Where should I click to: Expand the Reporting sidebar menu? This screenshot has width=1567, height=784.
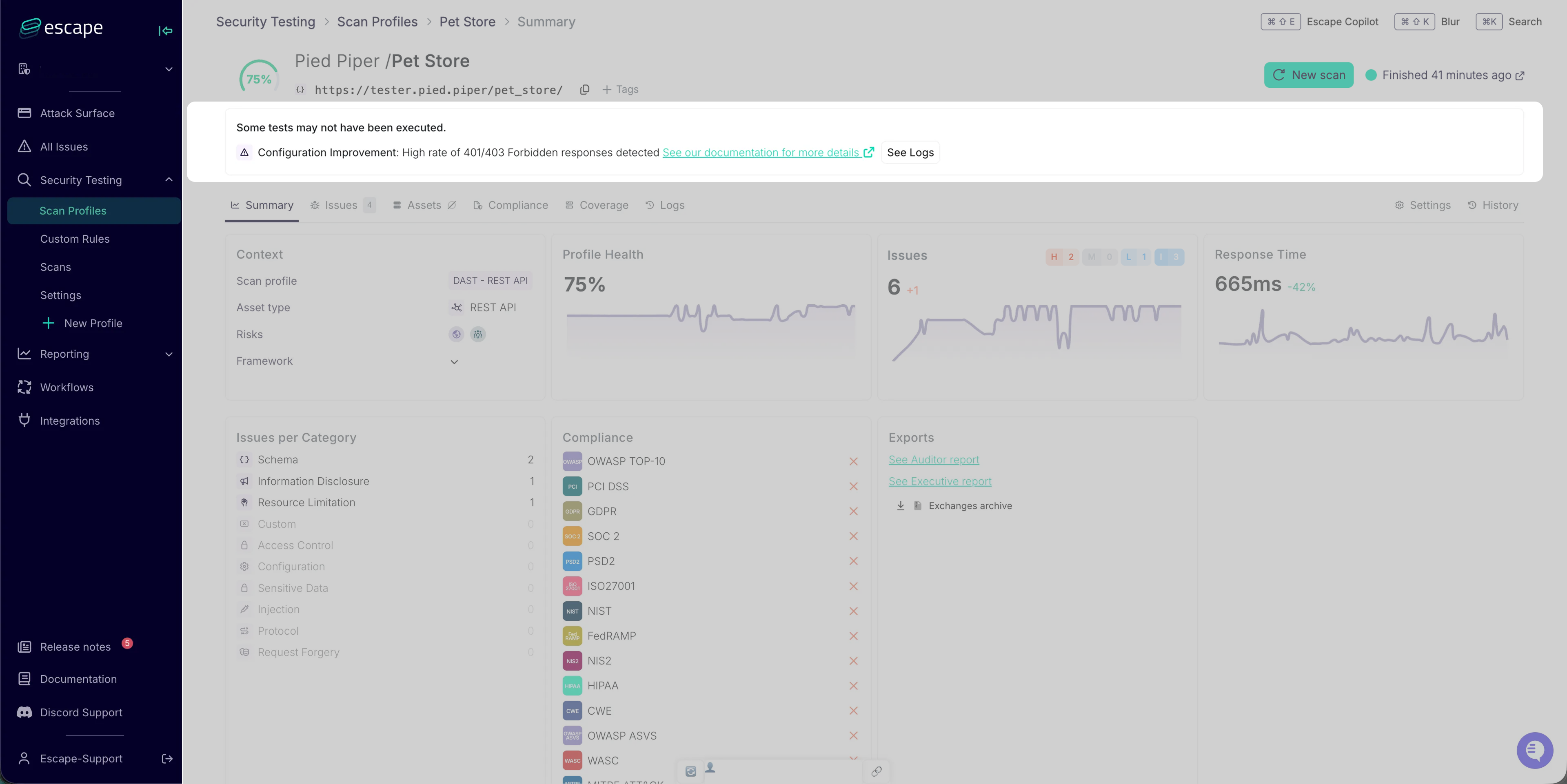(169, 354)
